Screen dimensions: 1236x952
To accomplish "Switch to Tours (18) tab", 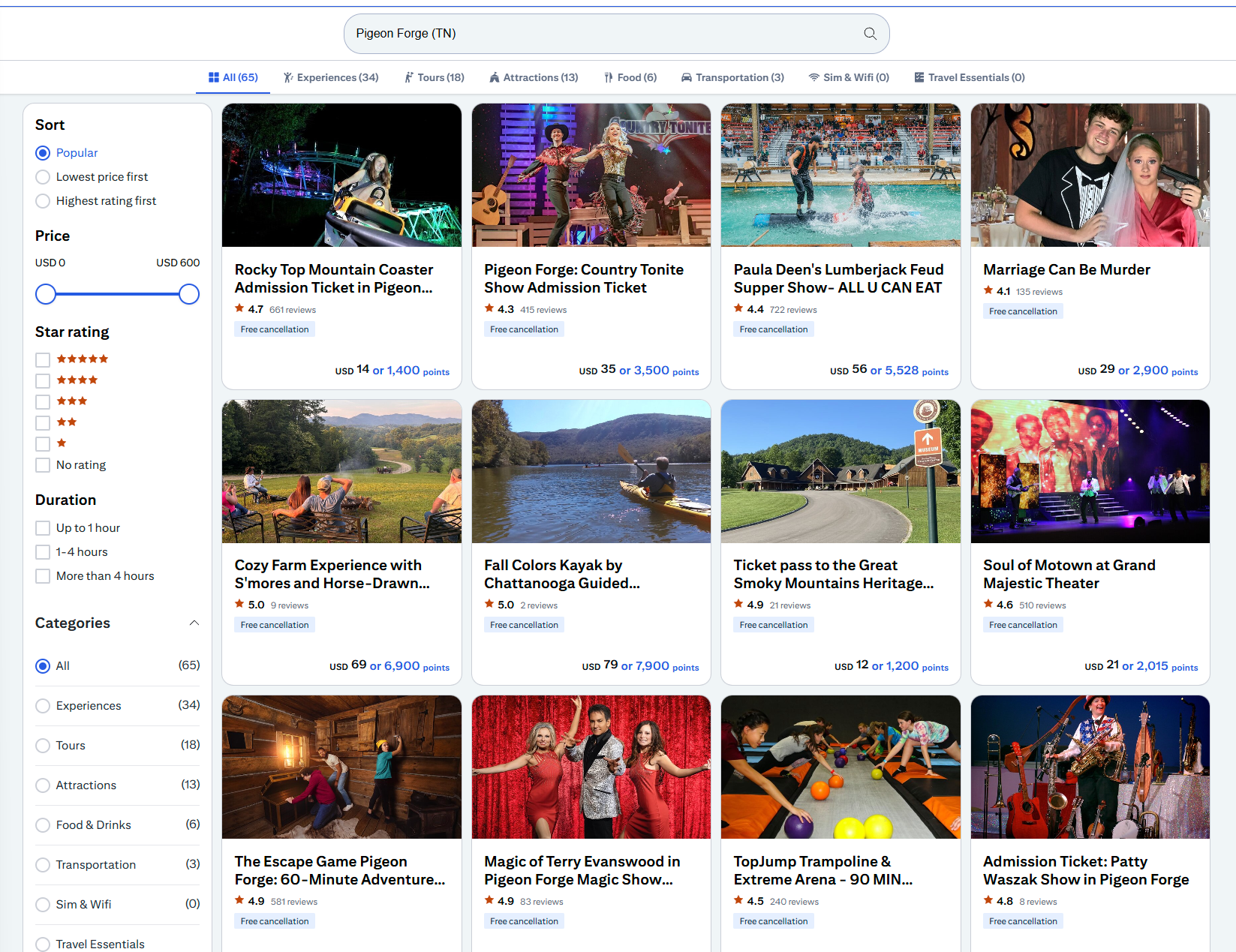I will pos(435,77).
